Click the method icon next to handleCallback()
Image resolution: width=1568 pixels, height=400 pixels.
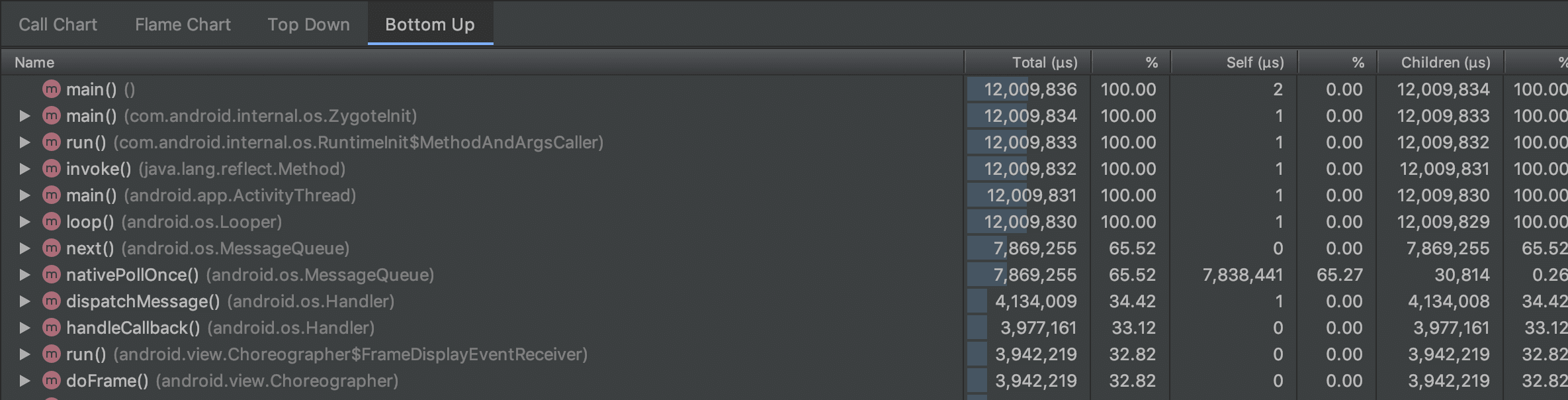click(x=52, y=328)
